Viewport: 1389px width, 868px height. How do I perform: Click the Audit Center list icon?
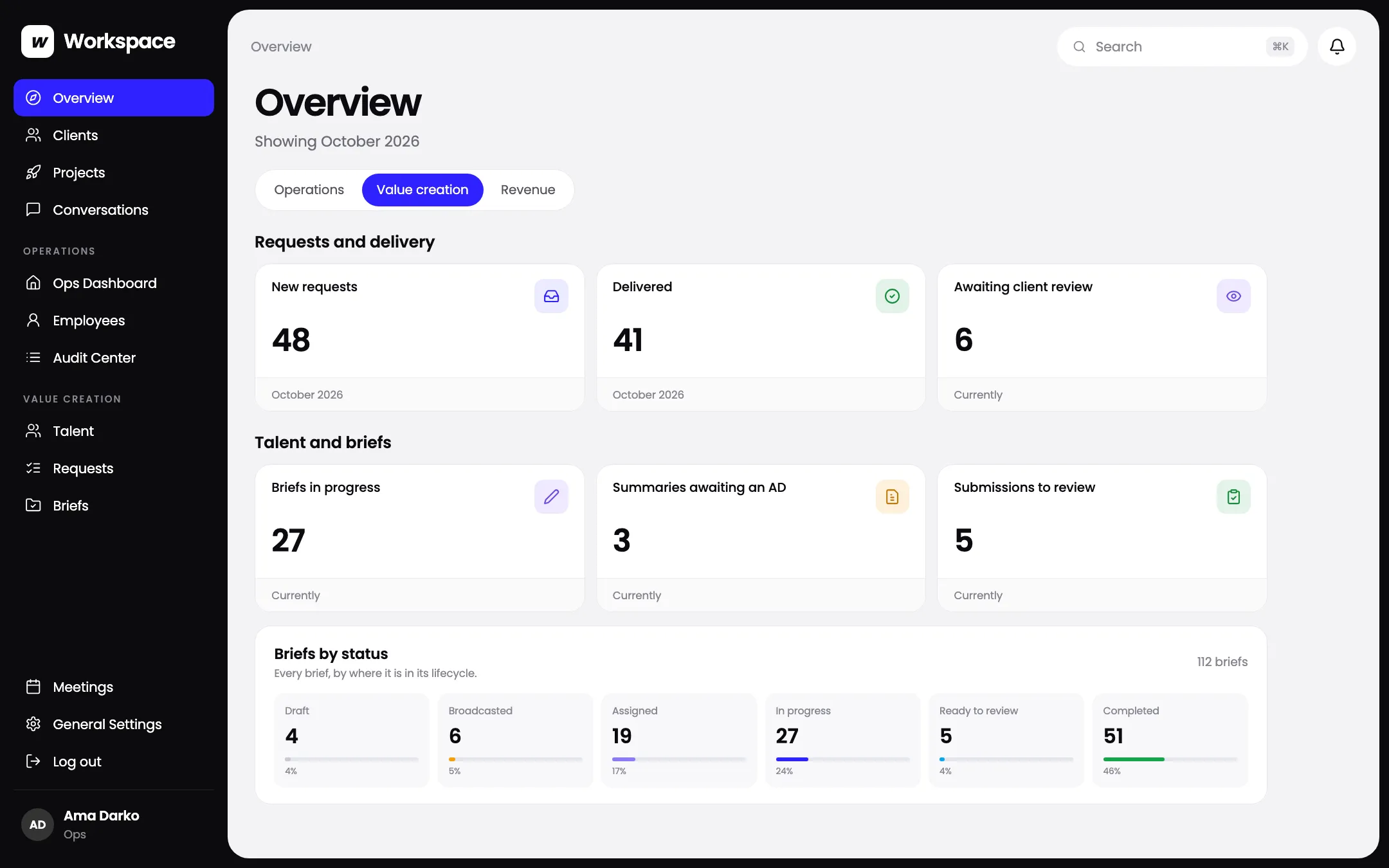[x=33, y=357]
